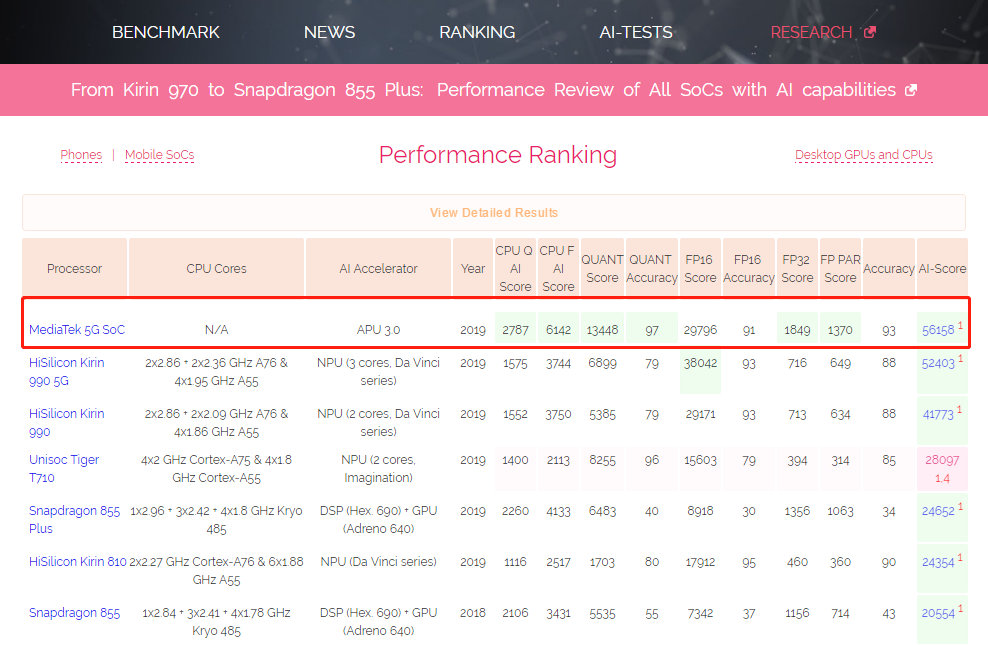
Task: Select FP16 Score value 38042
Action: 700,363
